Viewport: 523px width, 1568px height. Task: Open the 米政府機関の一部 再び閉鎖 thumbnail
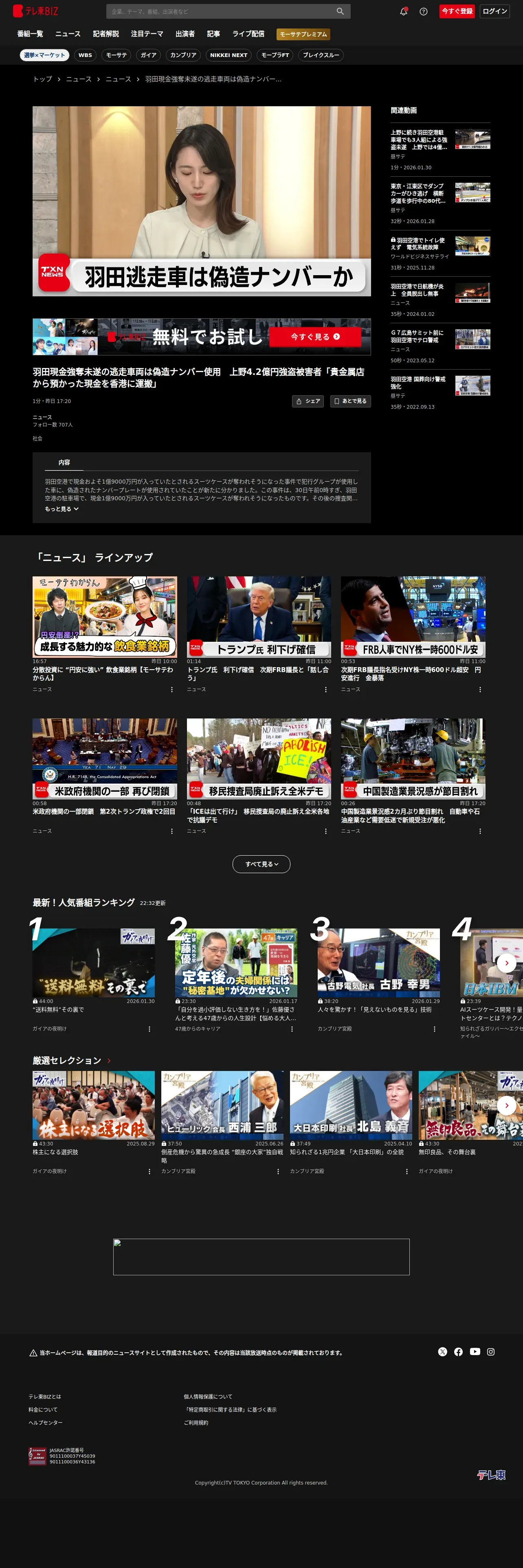[x=105, y=758]
